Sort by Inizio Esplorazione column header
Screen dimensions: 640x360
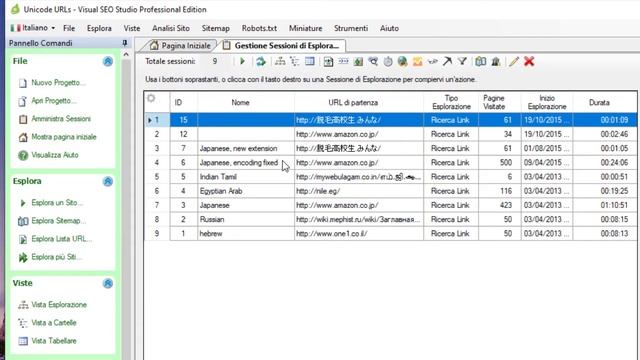547,102
